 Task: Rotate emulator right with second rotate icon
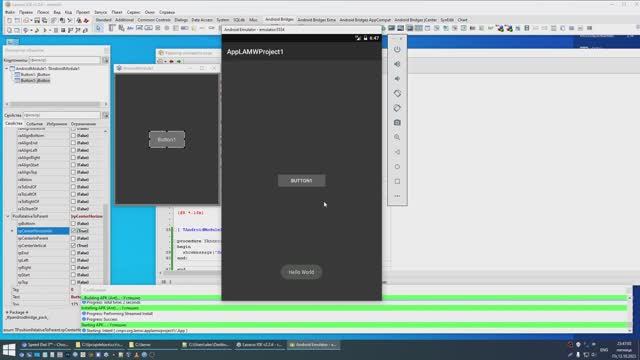pos(397,108)
